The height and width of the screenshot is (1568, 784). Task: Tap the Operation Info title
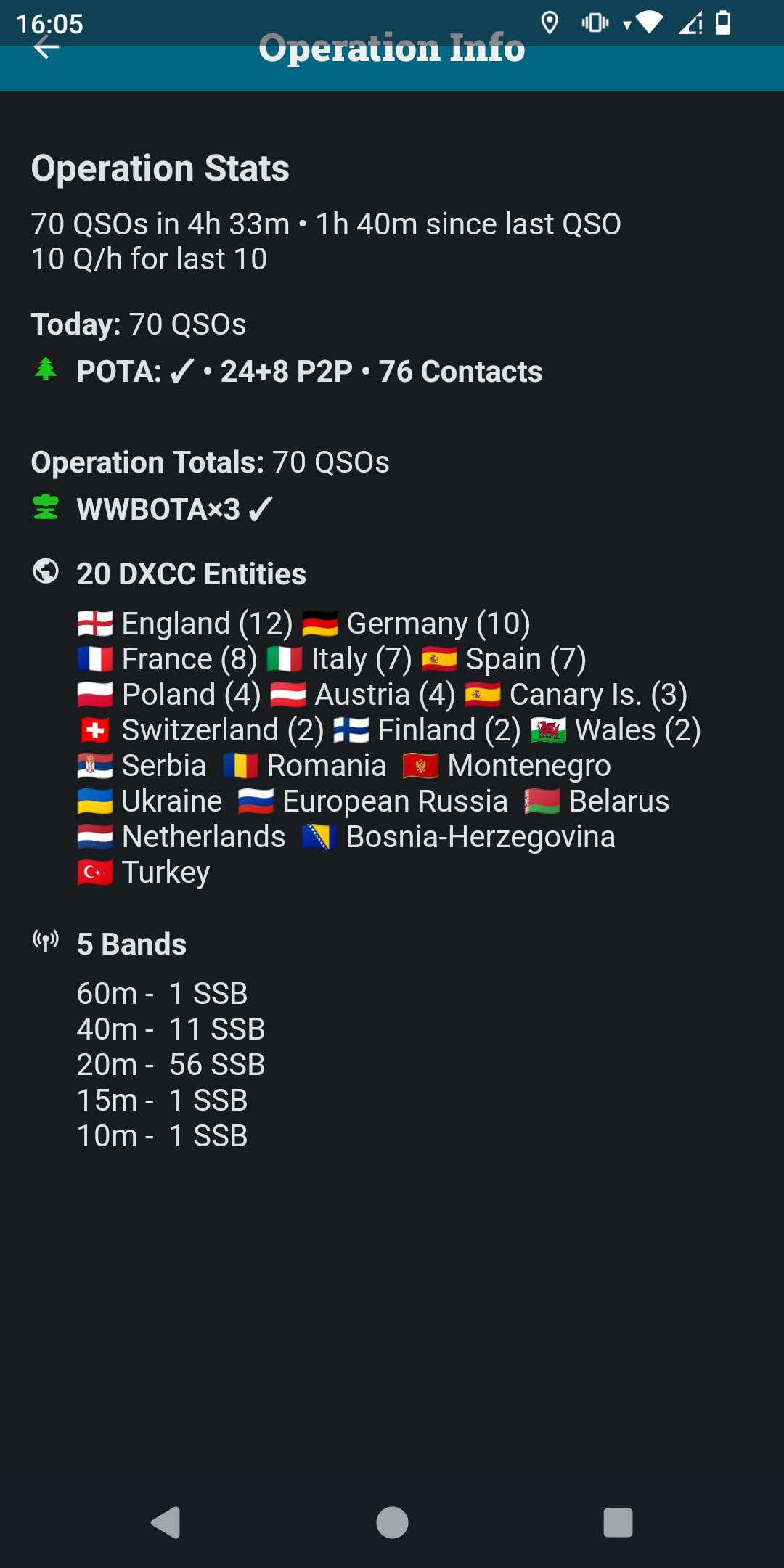[392, 48]
